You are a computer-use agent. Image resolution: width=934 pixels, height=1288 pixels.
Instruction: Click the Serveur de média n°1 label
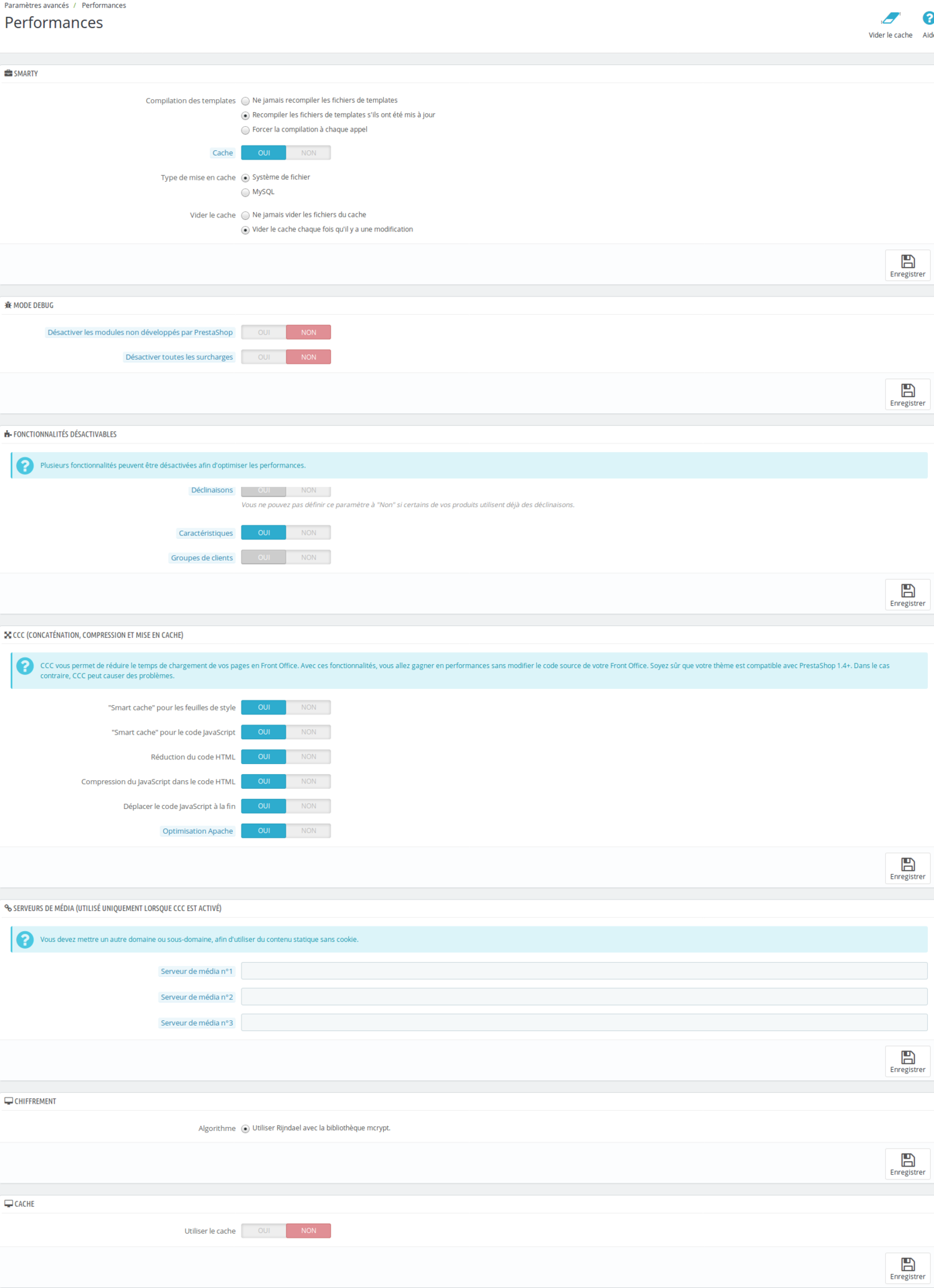coord(197,971)
